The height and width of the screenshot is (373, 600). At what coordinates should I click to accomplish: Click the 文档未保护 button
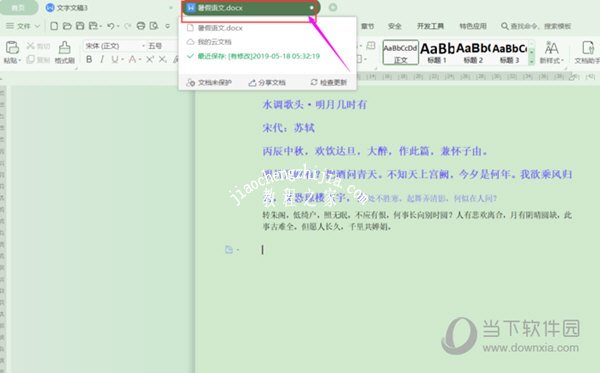click(x=209, y=82)
